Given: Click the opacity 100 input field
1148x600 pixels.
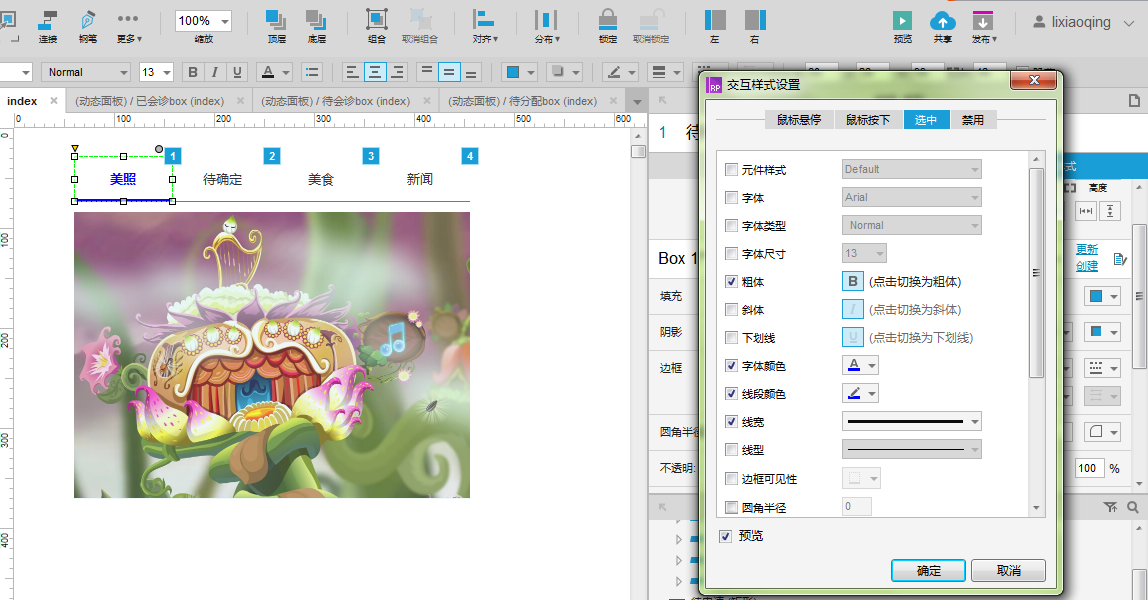Looking at the screenshot, I should pyautogui.click(x=1089, y=468).
